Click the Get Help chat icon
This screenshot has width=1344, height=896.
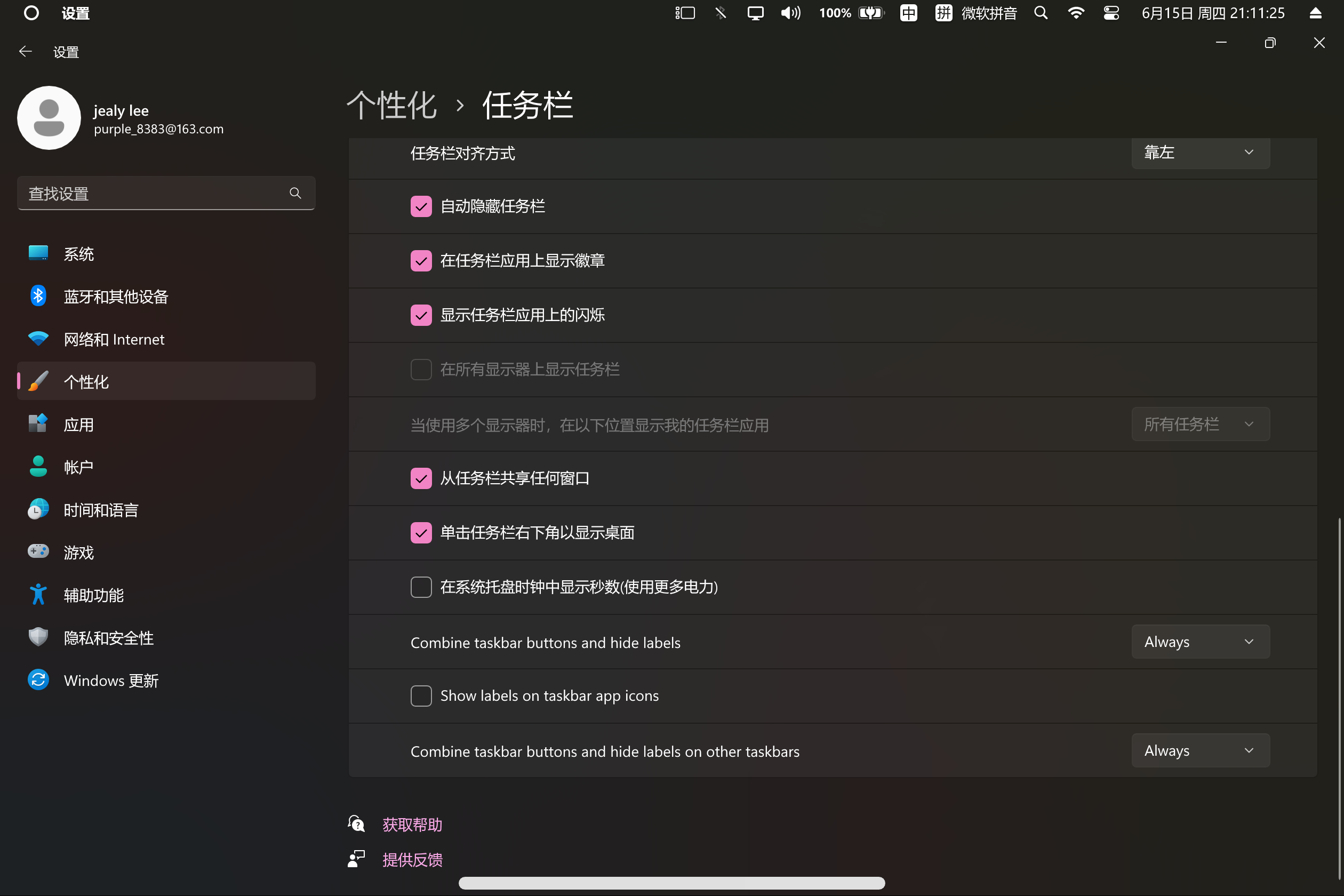[x=356, y=824]
